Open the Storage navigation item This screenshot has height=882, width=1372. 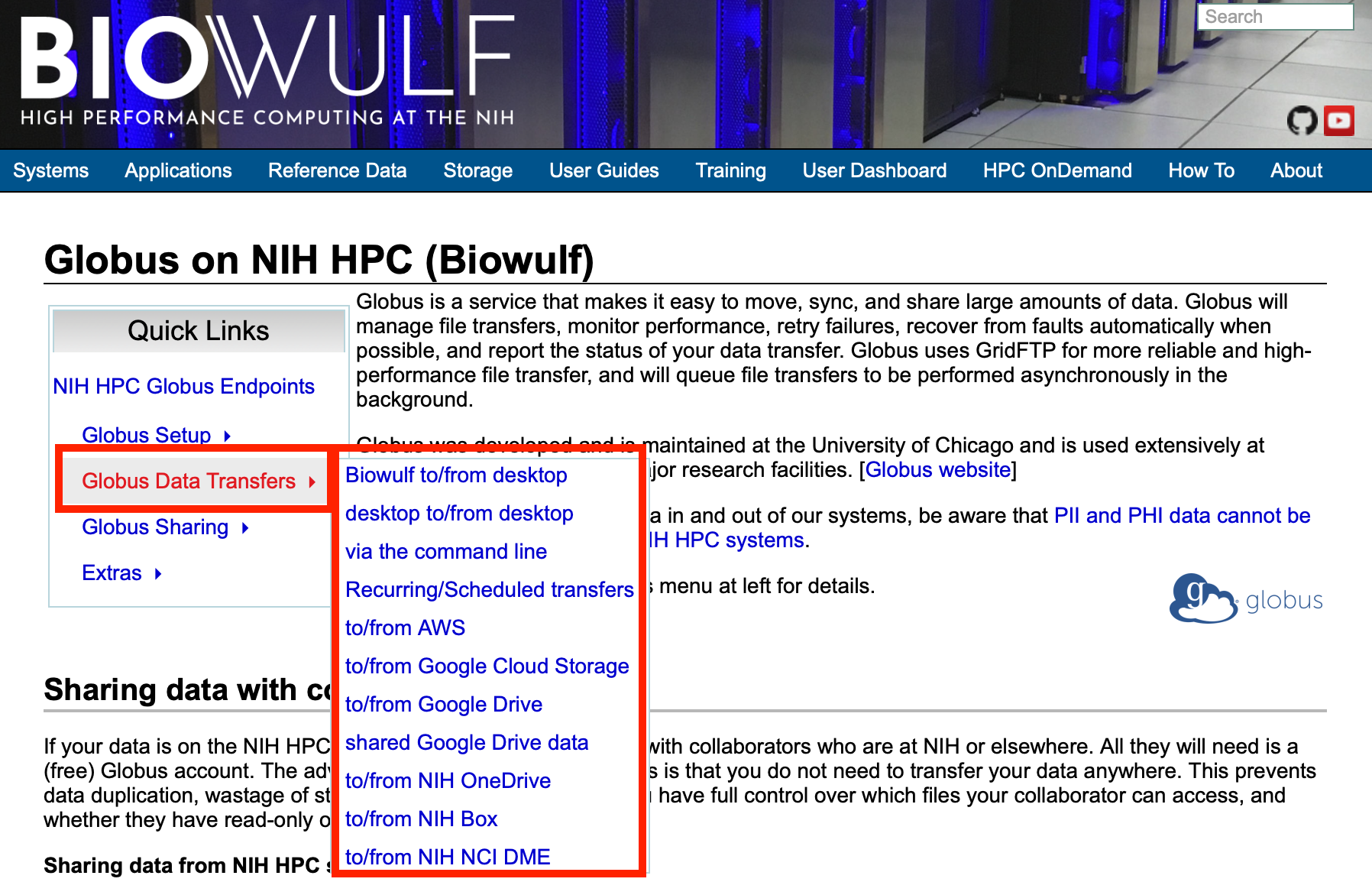[x=477, y=170]
